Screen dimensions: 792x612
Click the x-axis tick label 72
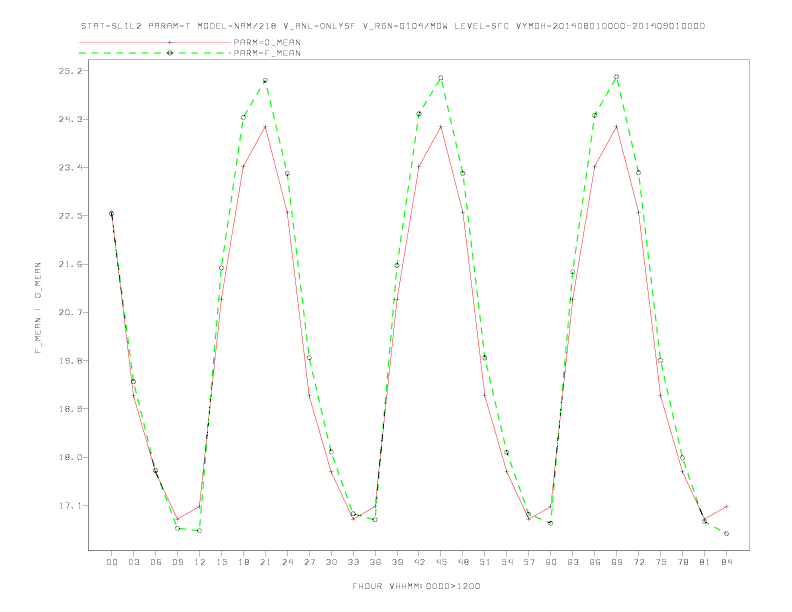coord(638,562)
